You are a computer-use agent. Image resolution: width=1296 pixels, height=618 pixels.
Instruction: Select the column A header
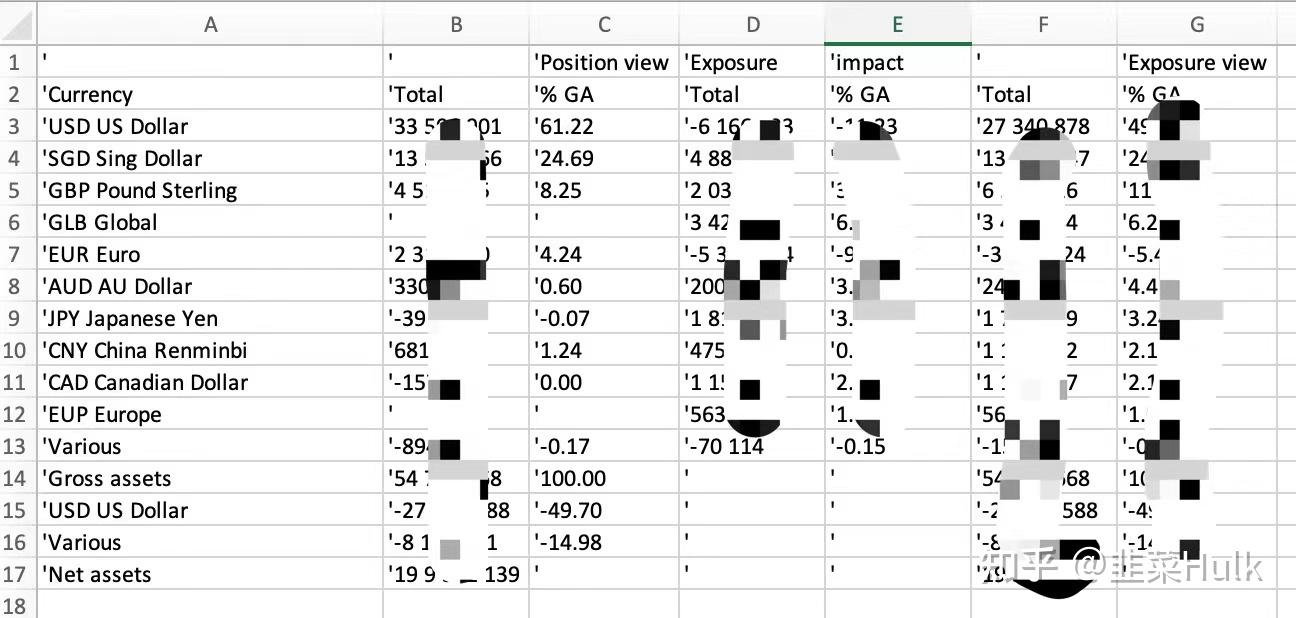coord(210,24)
